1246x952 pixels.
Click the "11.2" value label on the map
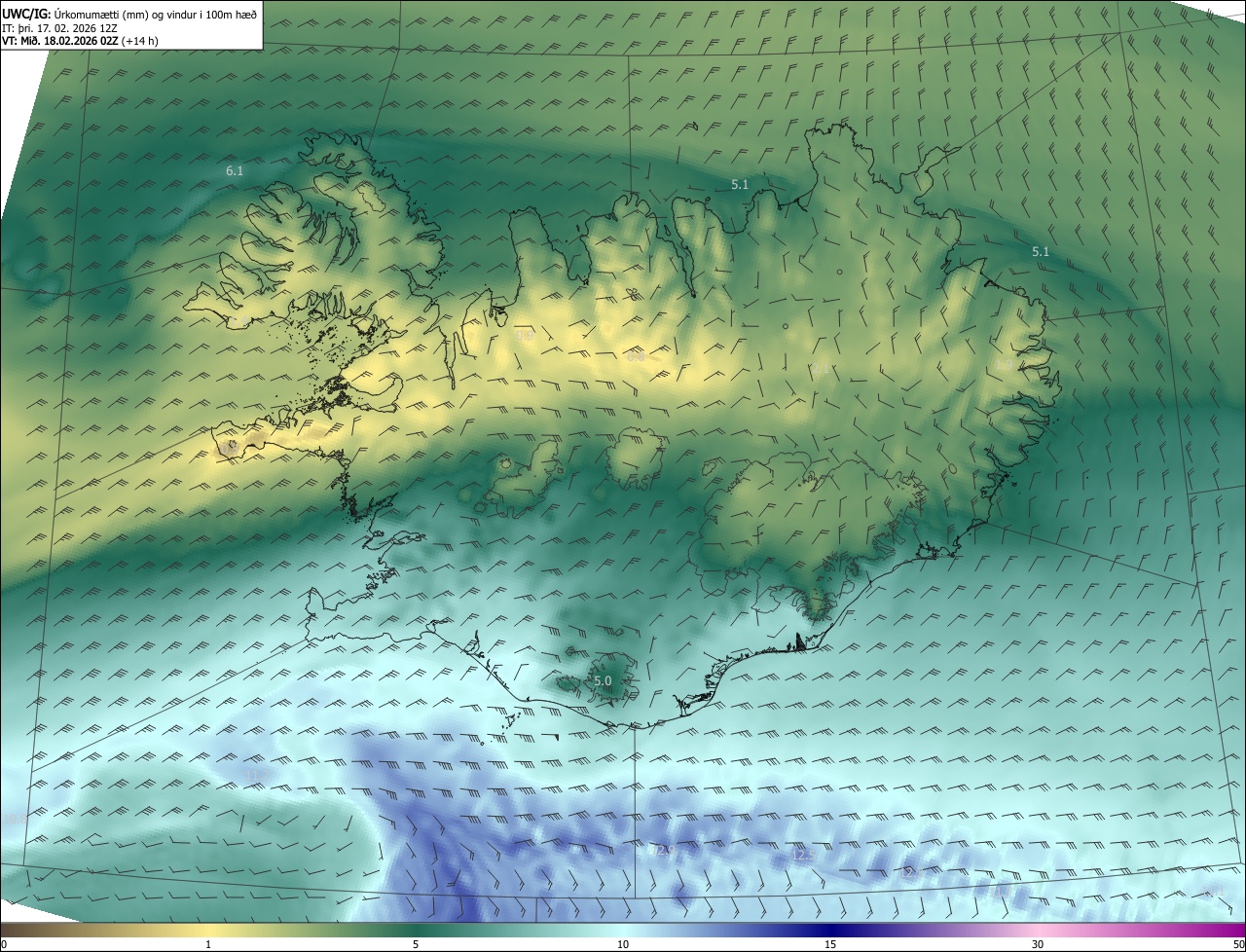click(x=256, y=775)
